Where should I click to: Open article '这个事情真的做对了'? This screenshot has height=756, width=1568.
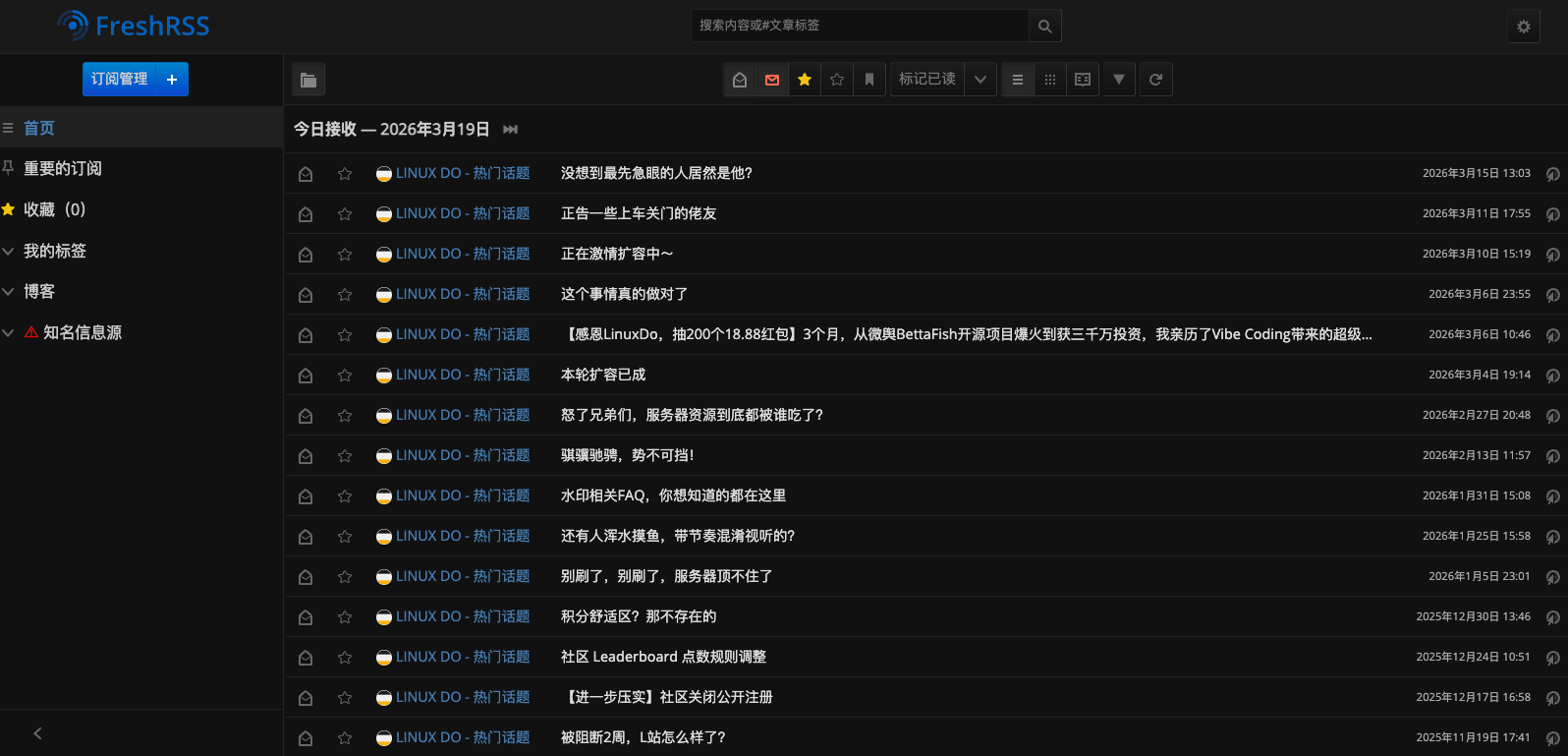pos(624,294)
